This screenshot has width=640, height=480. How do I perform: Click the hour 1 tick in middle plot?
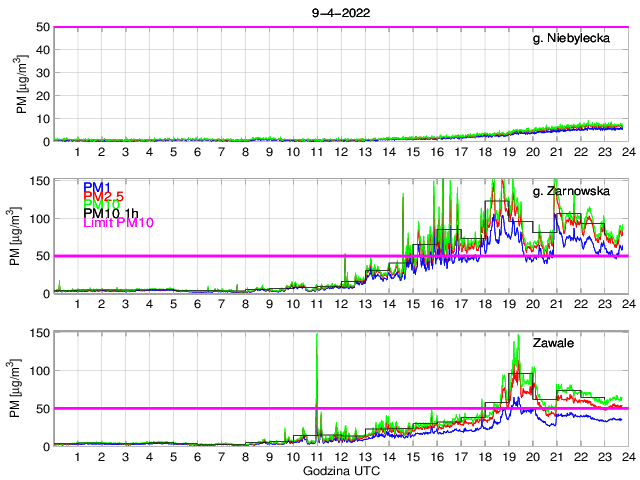click(x=78, y=304)
